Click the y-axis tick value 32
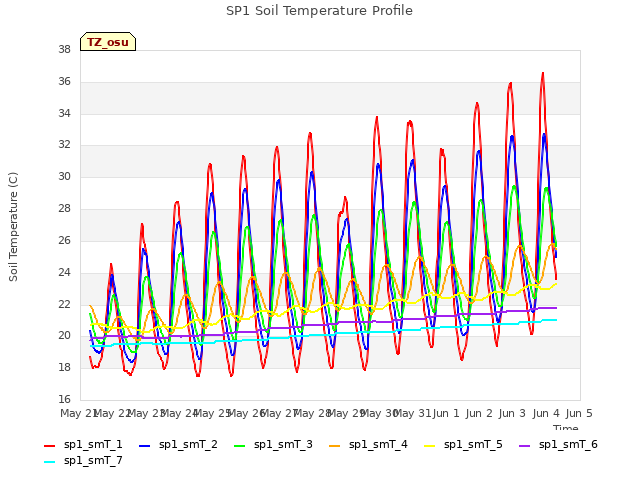This screenshot has width=640, height=480. (64, 145)
